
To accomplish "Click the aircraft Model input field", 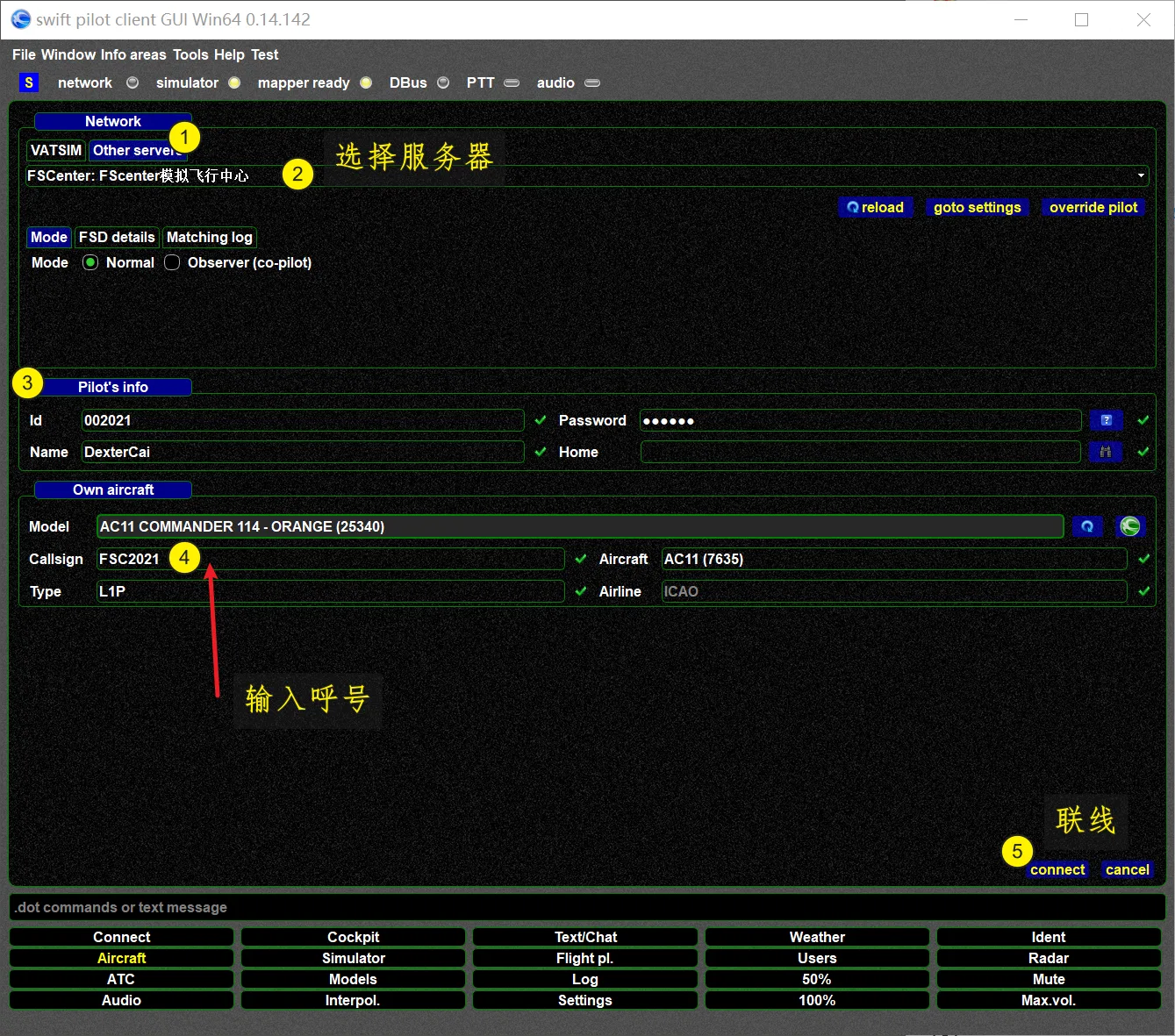I will [580, 526].
